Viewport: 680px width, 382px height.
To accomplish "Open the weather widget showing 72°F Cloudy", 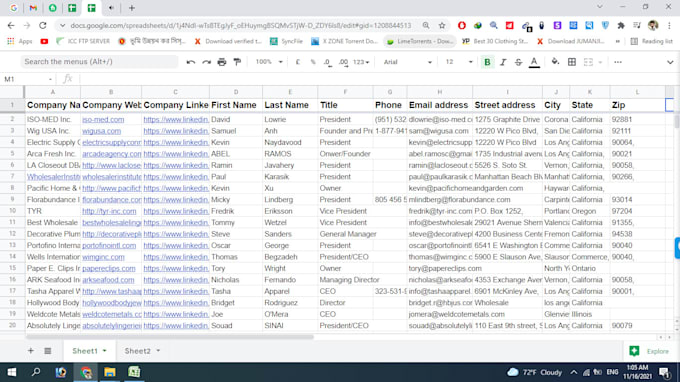I will click(x=534, y=372).
